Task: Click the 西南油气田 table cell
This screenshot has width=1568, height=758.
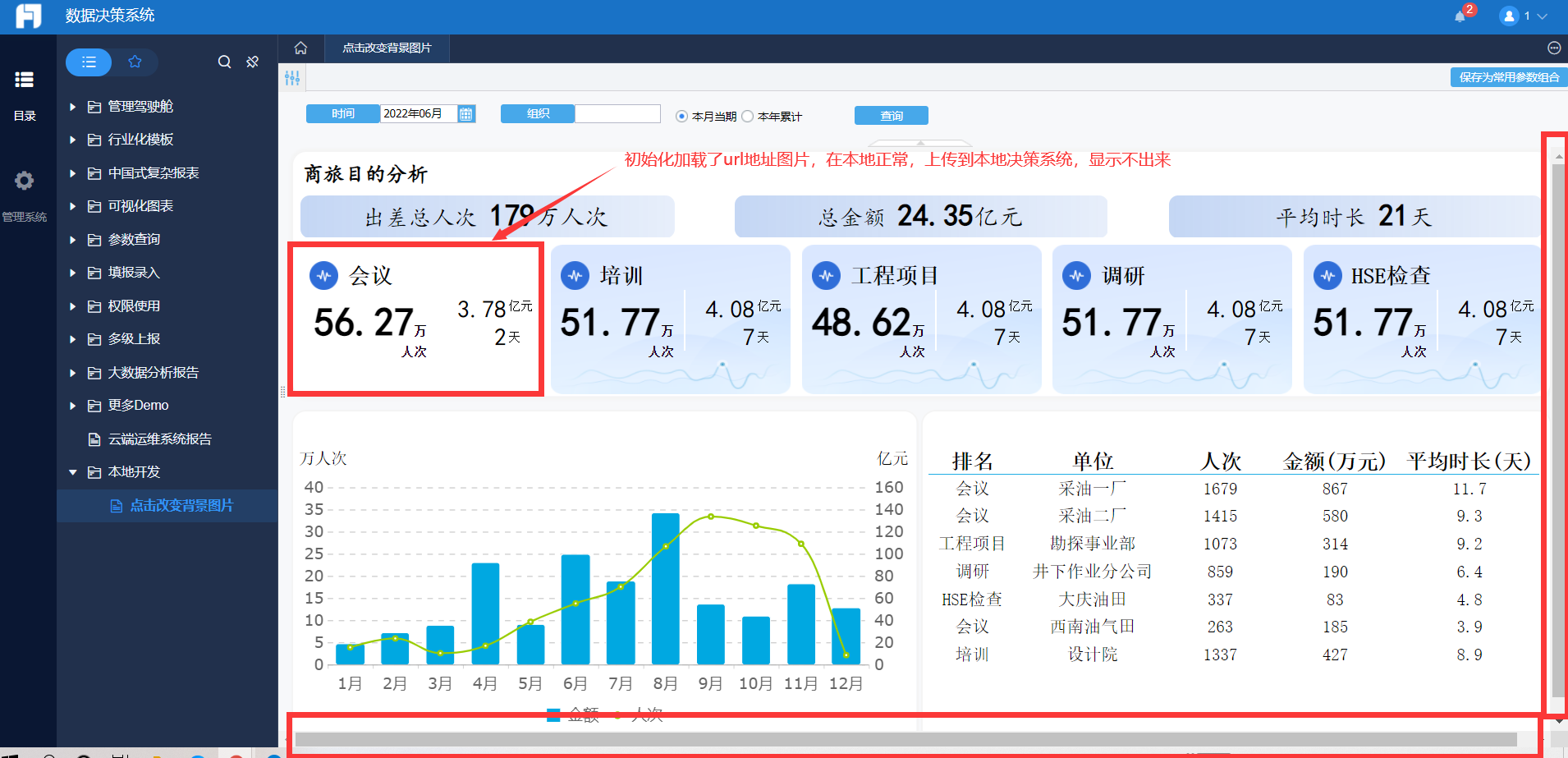Action: [x=1093, y=627]
